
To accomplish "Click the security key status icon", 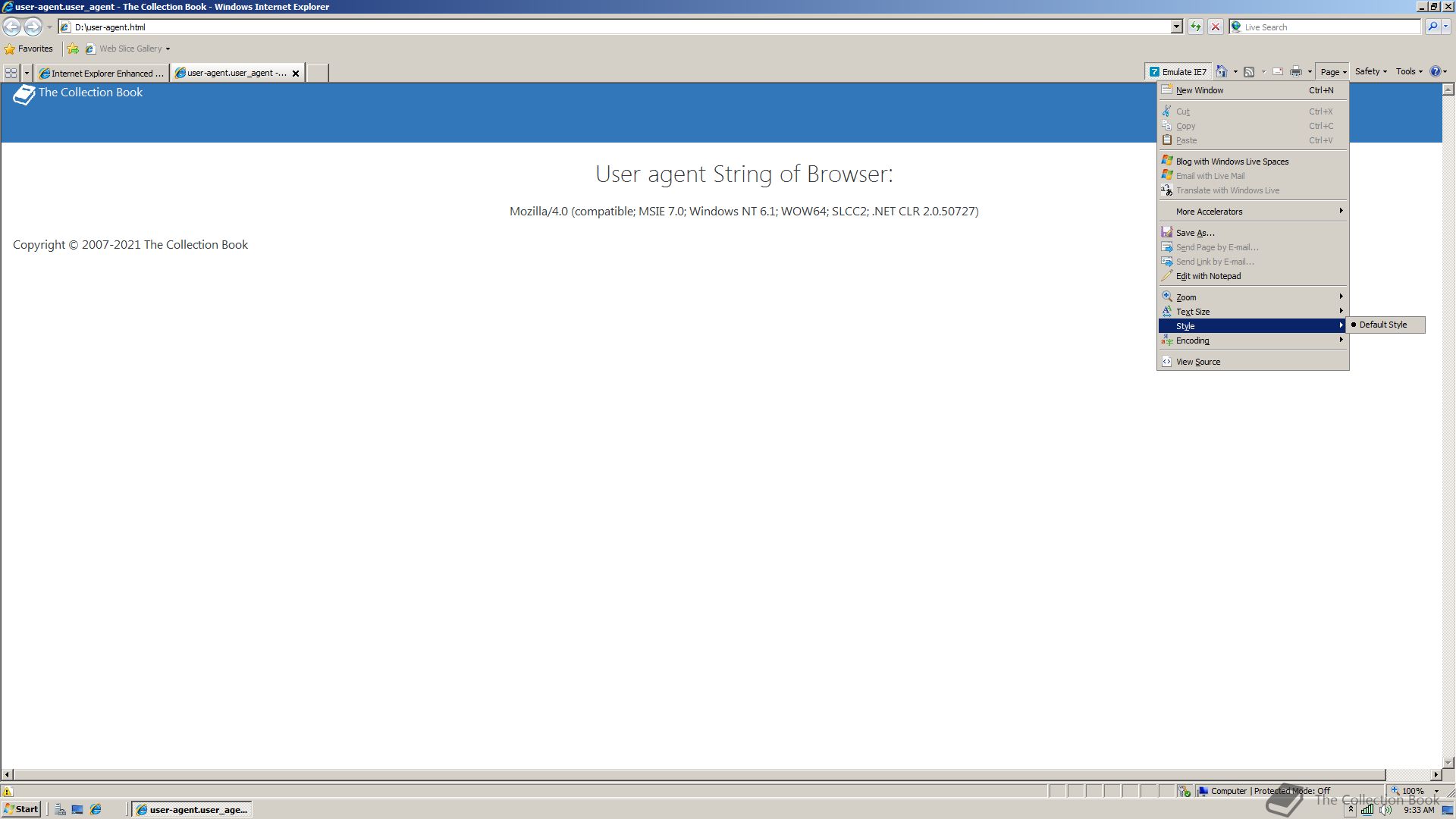I will 1185,791.
